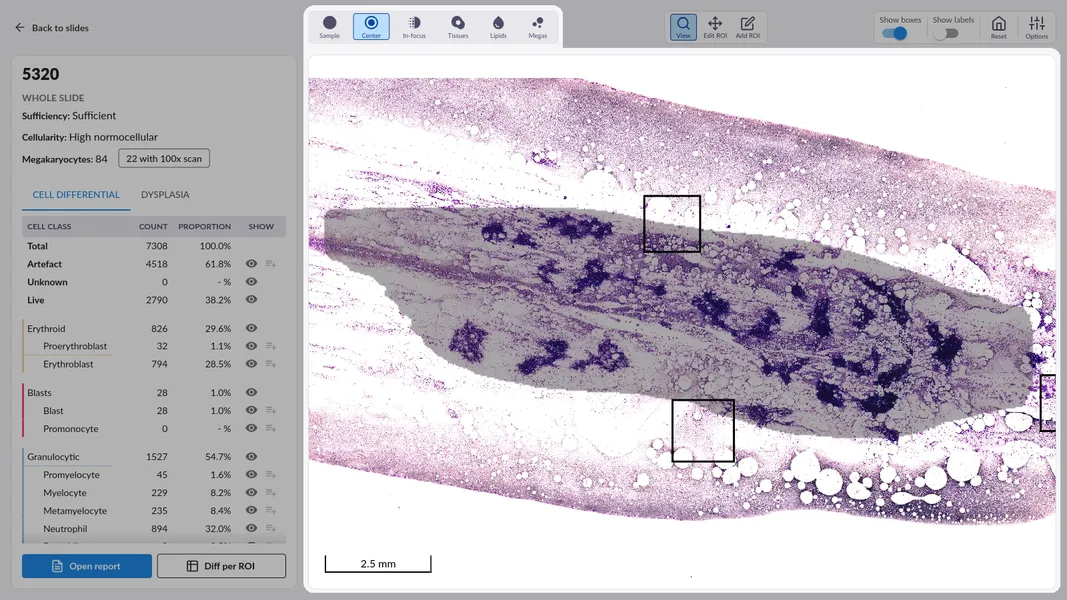The width and height of the screenshot is (1067, 600).
Task: Open the Options panel
Action: point(1036,27)
